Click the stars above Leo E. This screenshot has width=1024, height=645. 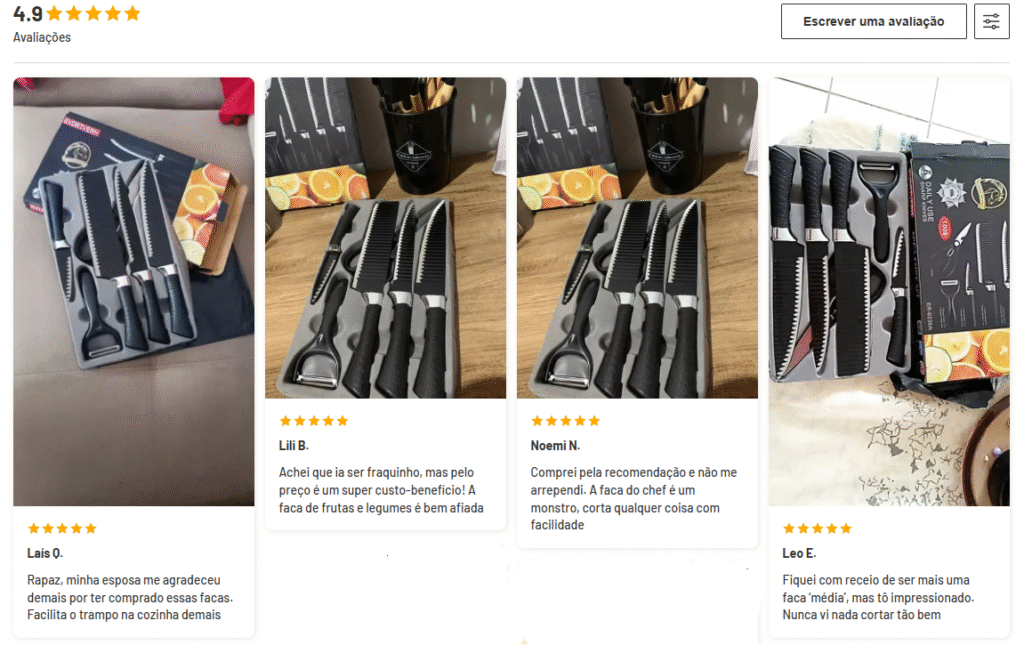[817, 528]
